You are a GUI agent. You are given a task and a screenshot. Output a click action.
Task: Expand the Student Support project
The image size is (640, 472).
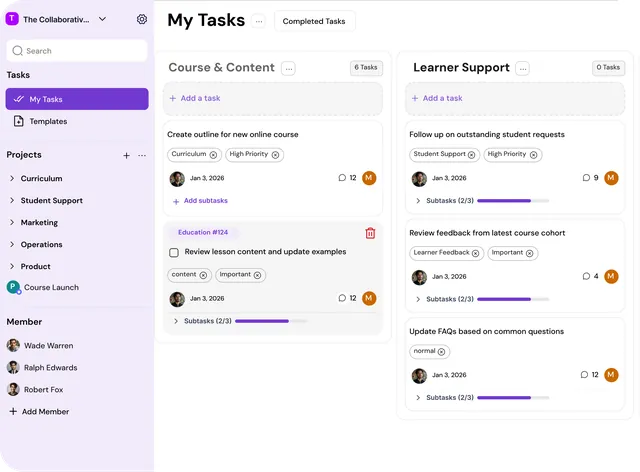click(x=12, y=200)
